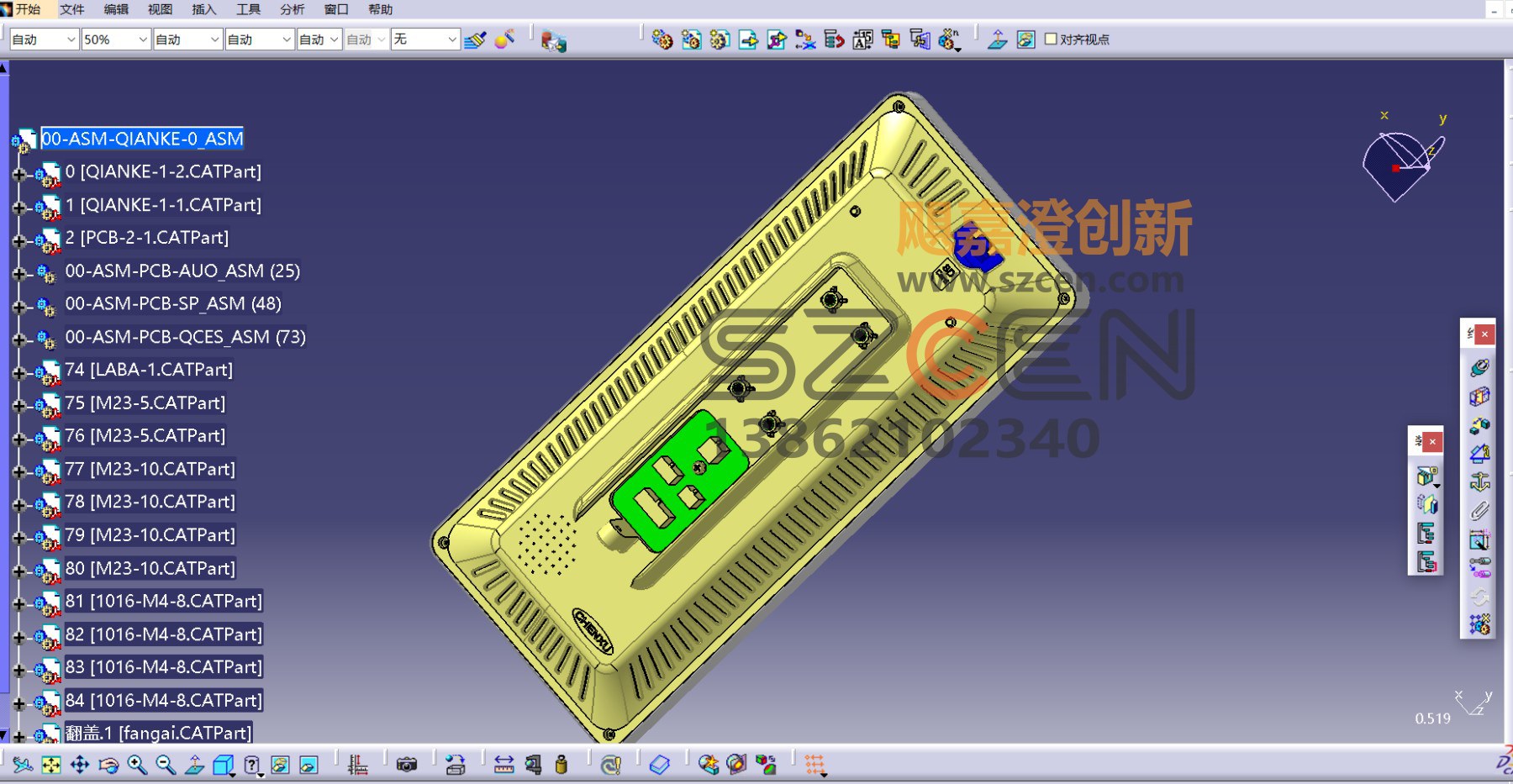Click the Zoom In magnifier
Image resolution: width=1513 pixels, height=784 pixels.
coord(137,764)
